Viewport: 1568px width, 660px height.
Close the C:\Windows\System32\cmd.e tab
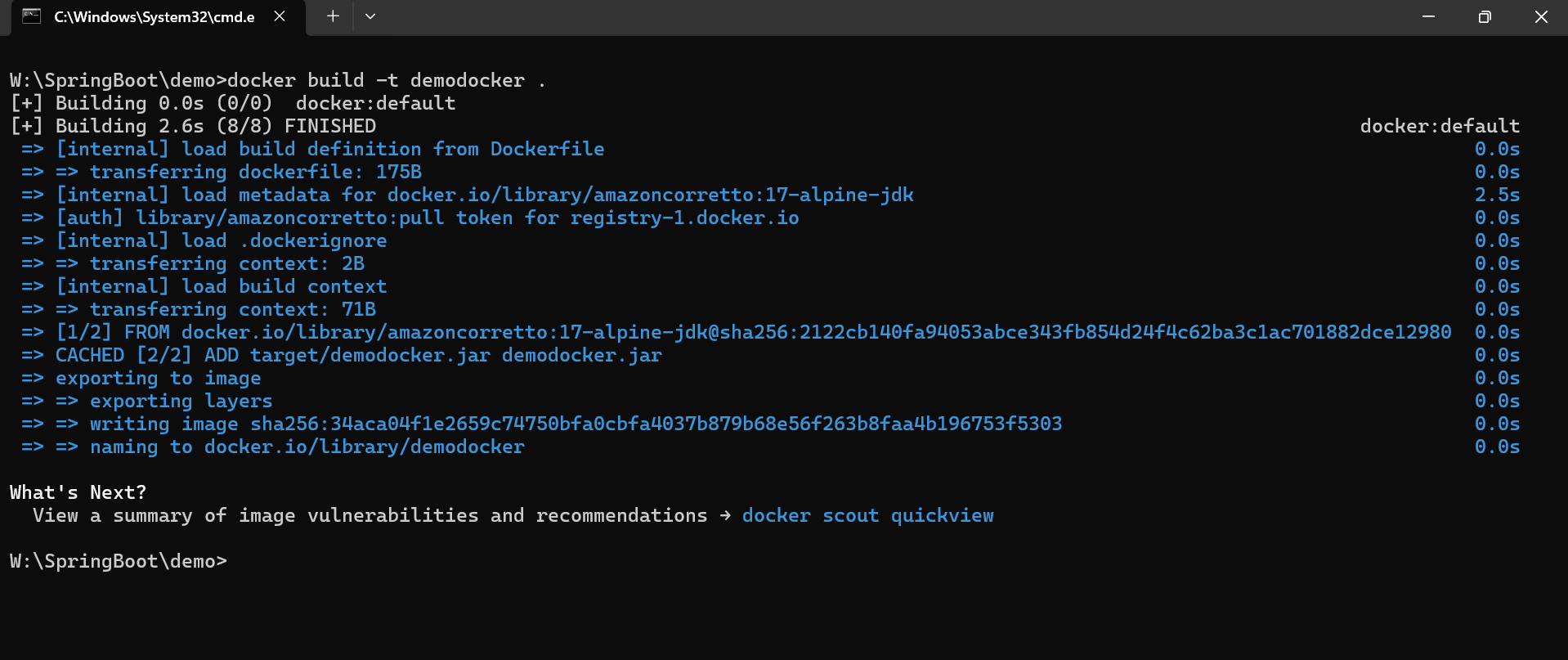[280, 16]
